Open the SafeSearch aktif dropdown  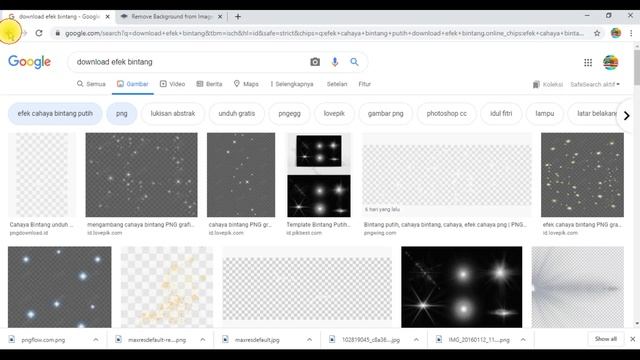click(x=595, y=84)
